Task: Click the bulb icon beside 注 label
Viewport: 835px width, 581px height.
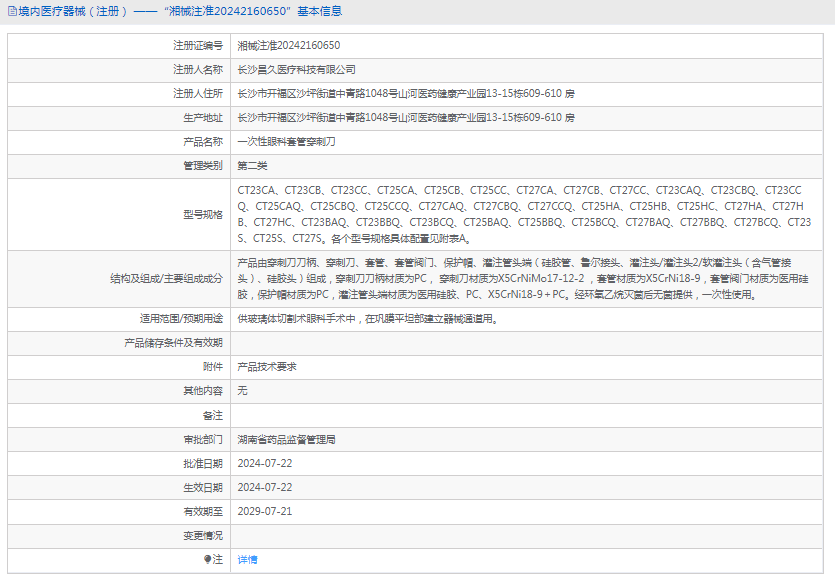Action: click(209, 560)
